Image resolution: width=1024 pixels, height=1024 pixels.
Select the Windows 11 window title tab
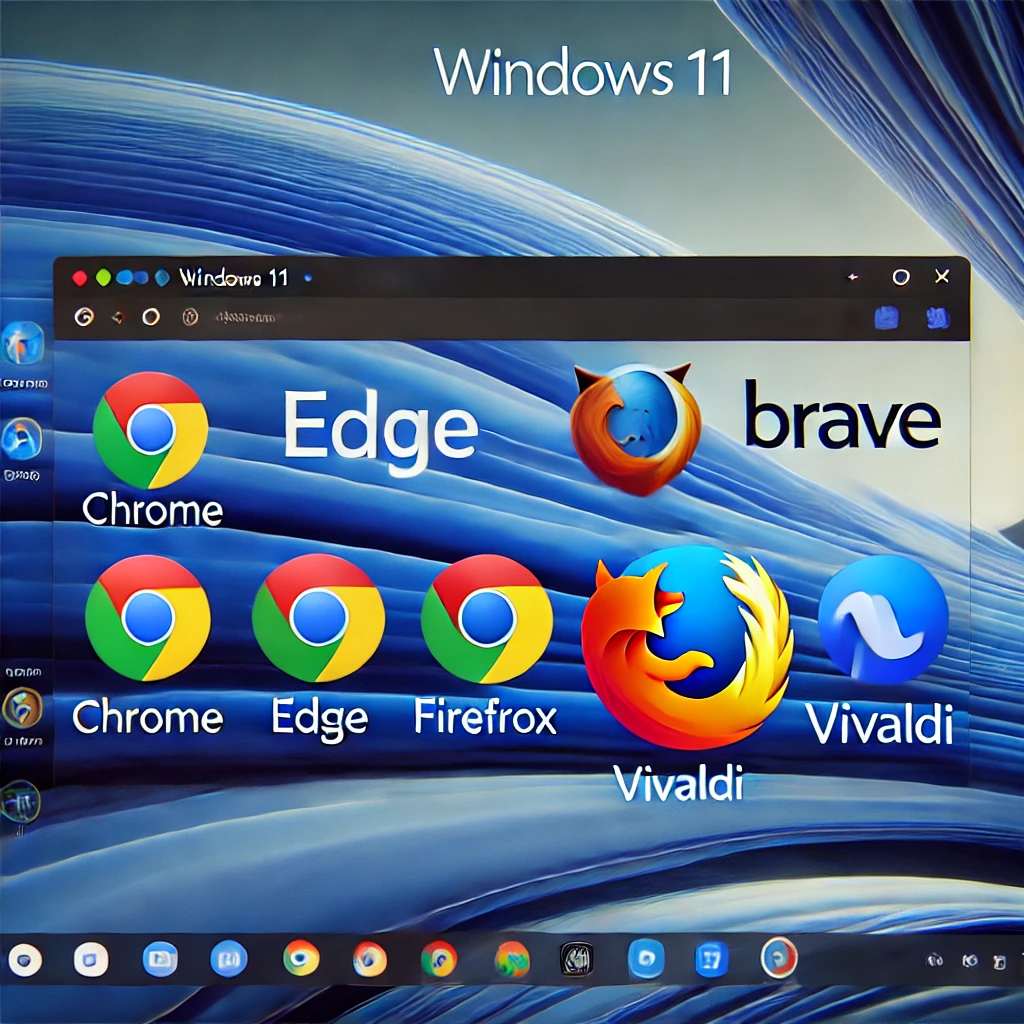point(233,278)
